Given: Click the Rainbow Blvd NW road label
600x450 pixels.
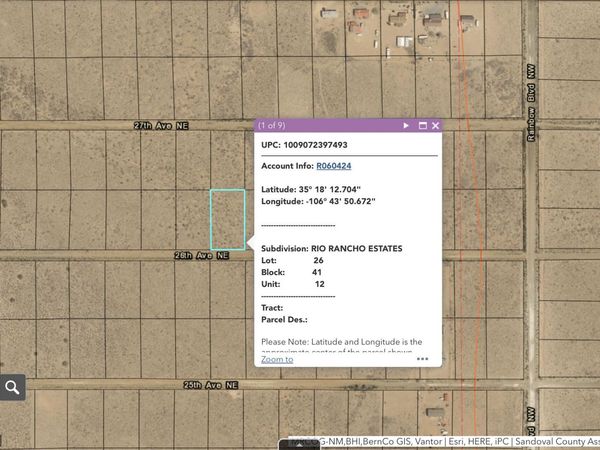Looking at the screenshot, I should point(531,103).
